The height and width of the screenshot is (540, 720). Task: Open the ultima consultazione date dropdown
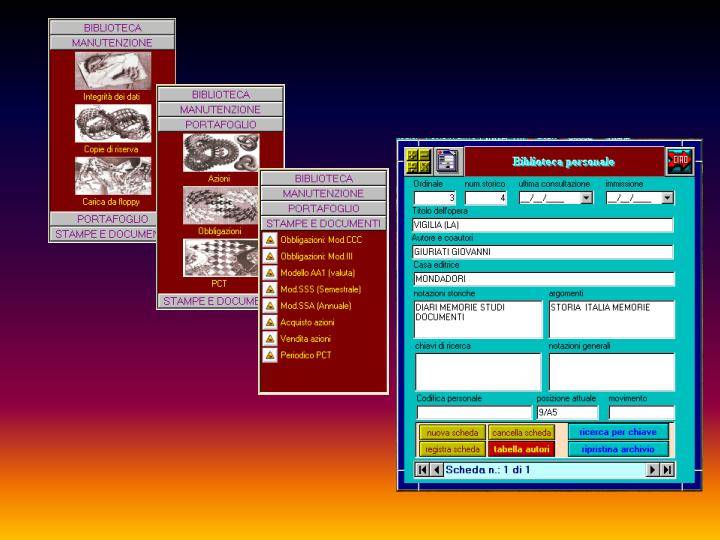586,198
